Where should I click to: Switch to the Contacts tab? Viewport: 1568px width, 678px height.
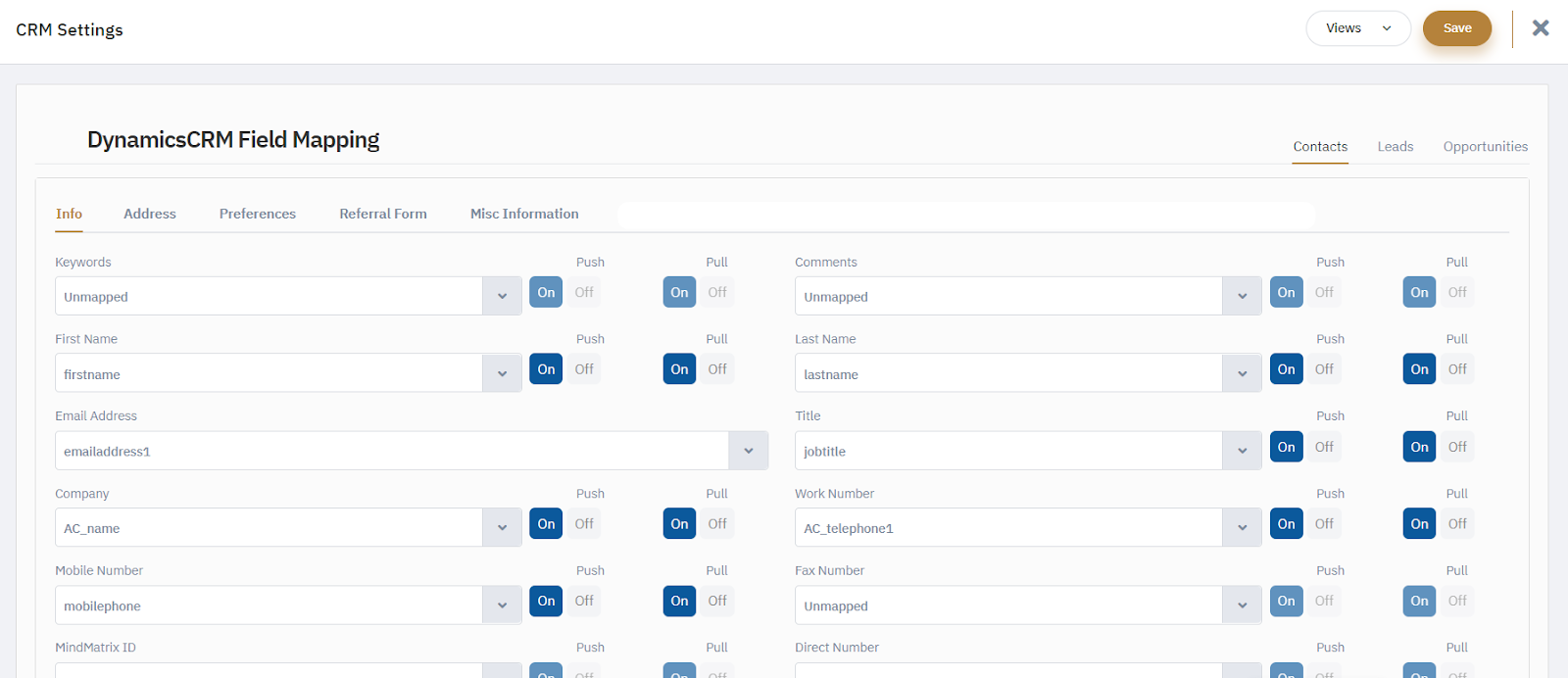click(x=1320, y=147)
